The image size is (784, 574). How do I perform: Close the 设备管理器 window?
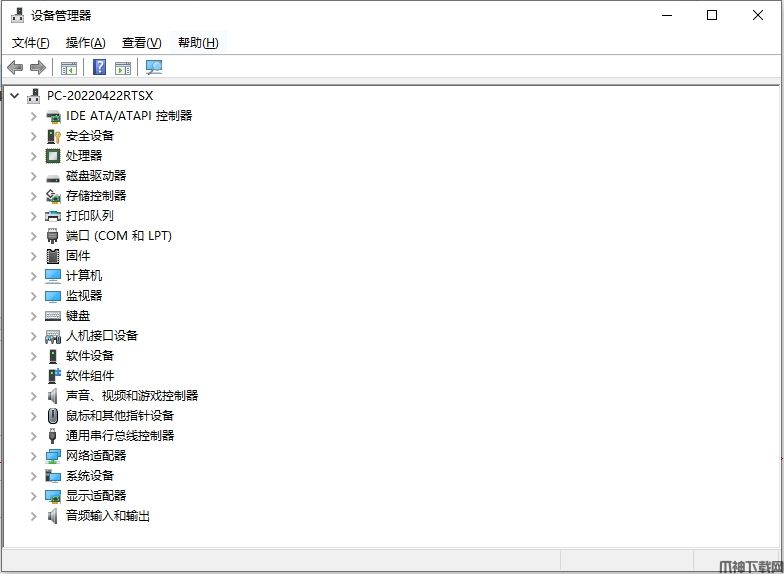[758, 16]
